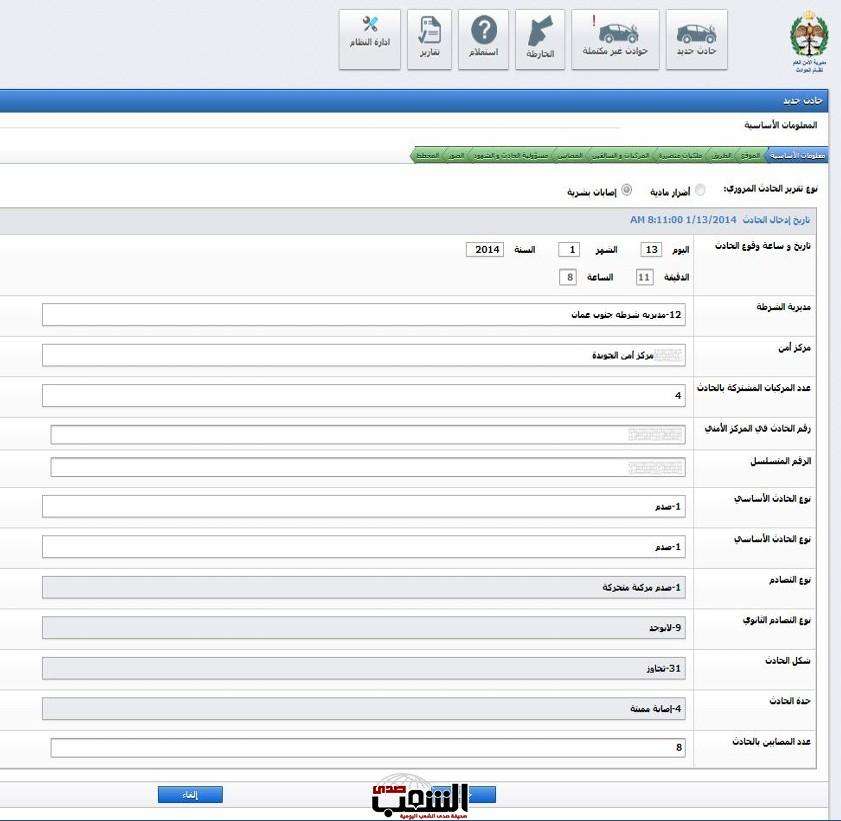
Task: Click the إلغاء cancel button
Action: [x=190, y=795]
